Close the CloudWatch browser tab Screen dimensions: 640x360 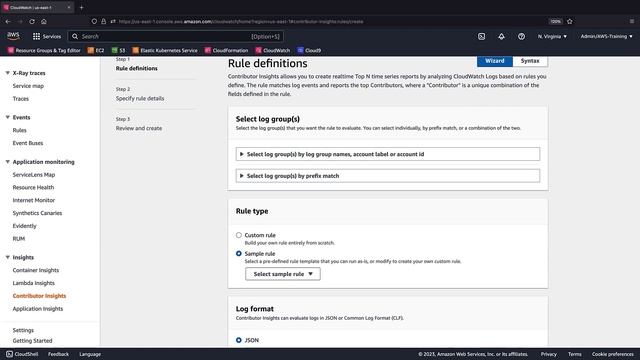point(69,7)
